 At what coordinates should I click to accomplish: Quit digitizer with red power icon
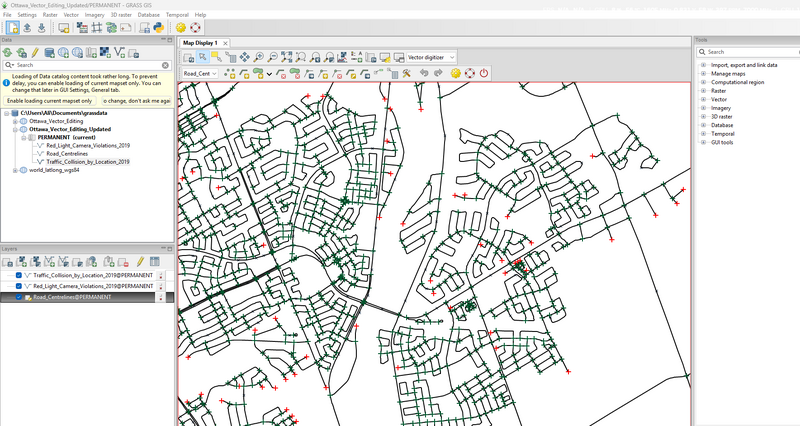[484, 73]
